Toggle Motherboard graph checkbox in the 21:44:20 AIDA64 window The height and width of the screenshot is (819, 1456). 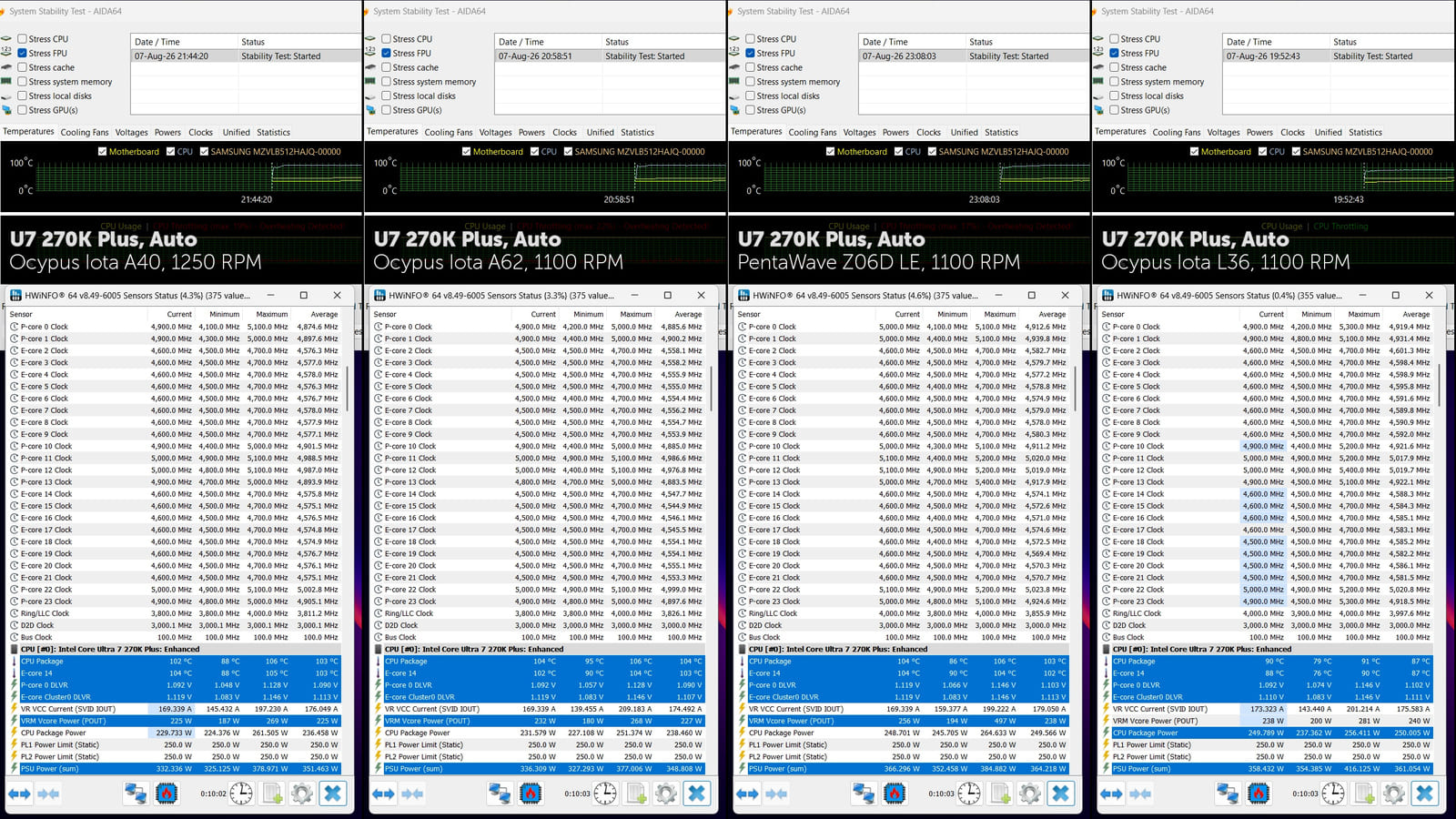click(x=102, y=152)
